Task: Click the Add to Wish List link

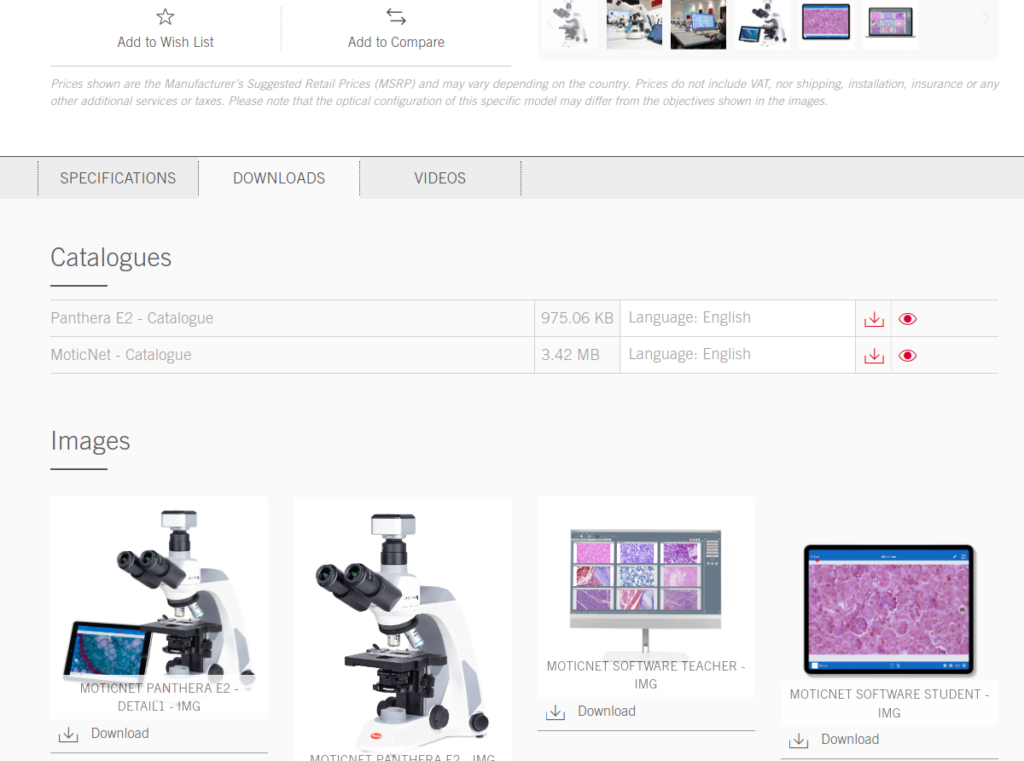Action: [165, 42]
